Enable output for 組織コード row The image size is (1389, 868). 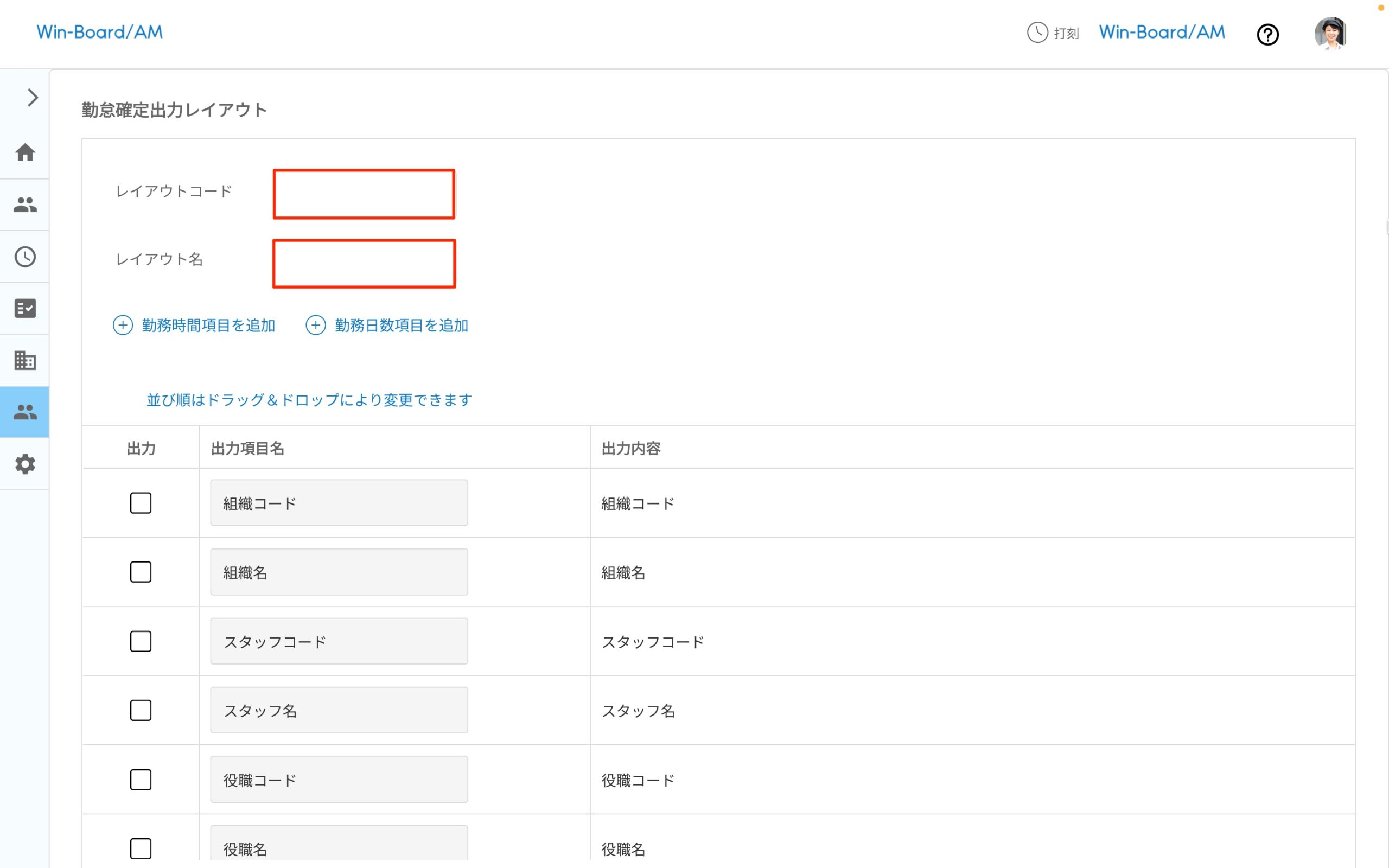tap(141, 503)
